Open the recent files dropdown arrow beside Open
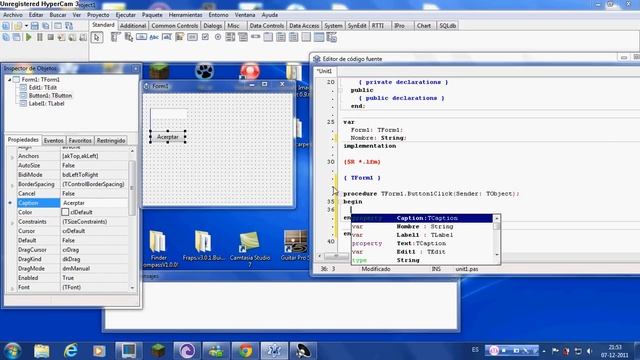 (26, 26)
